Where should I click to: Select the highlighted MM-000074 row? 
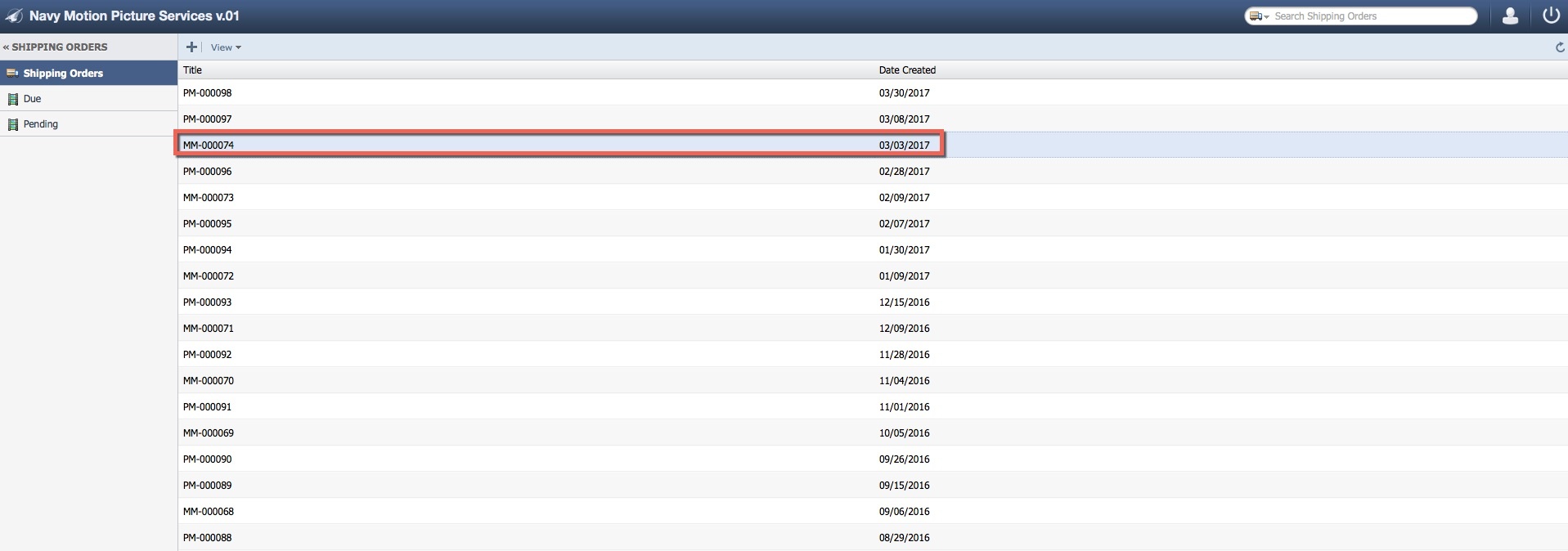(209, 146)
